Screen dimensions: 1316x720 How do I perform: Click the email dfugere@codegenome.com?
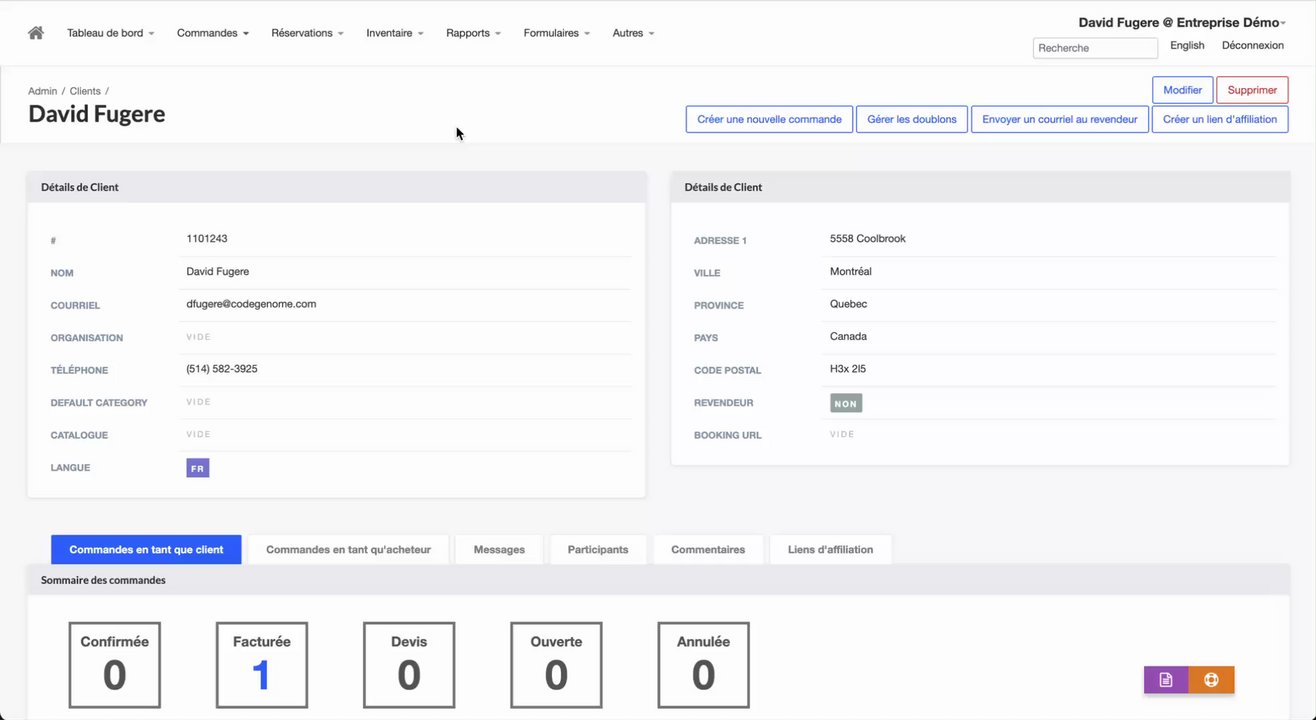point(251,304)
